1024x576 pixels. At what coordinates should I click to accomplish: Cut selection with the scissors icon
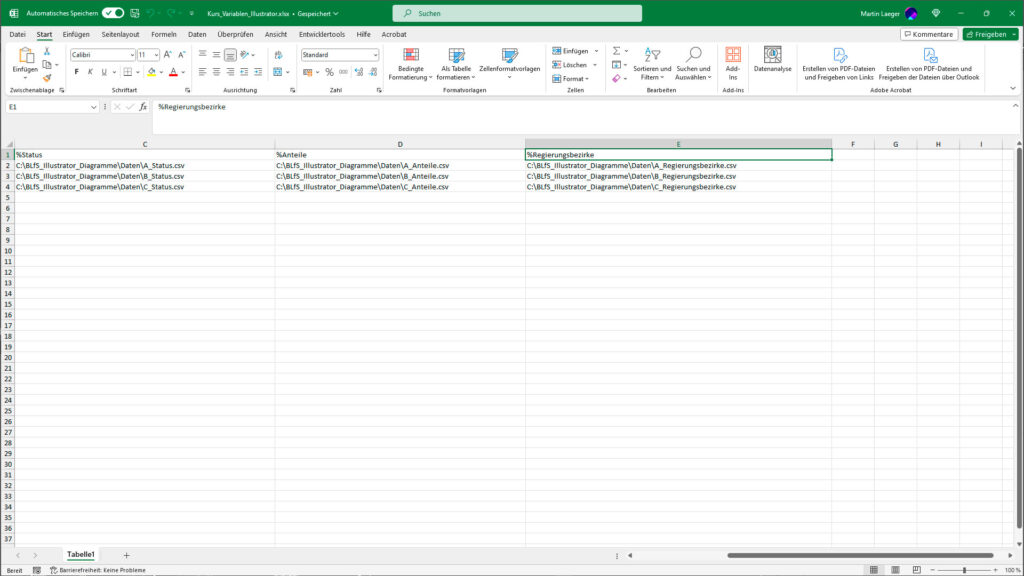pyautogui.click(x=46, y=51)
